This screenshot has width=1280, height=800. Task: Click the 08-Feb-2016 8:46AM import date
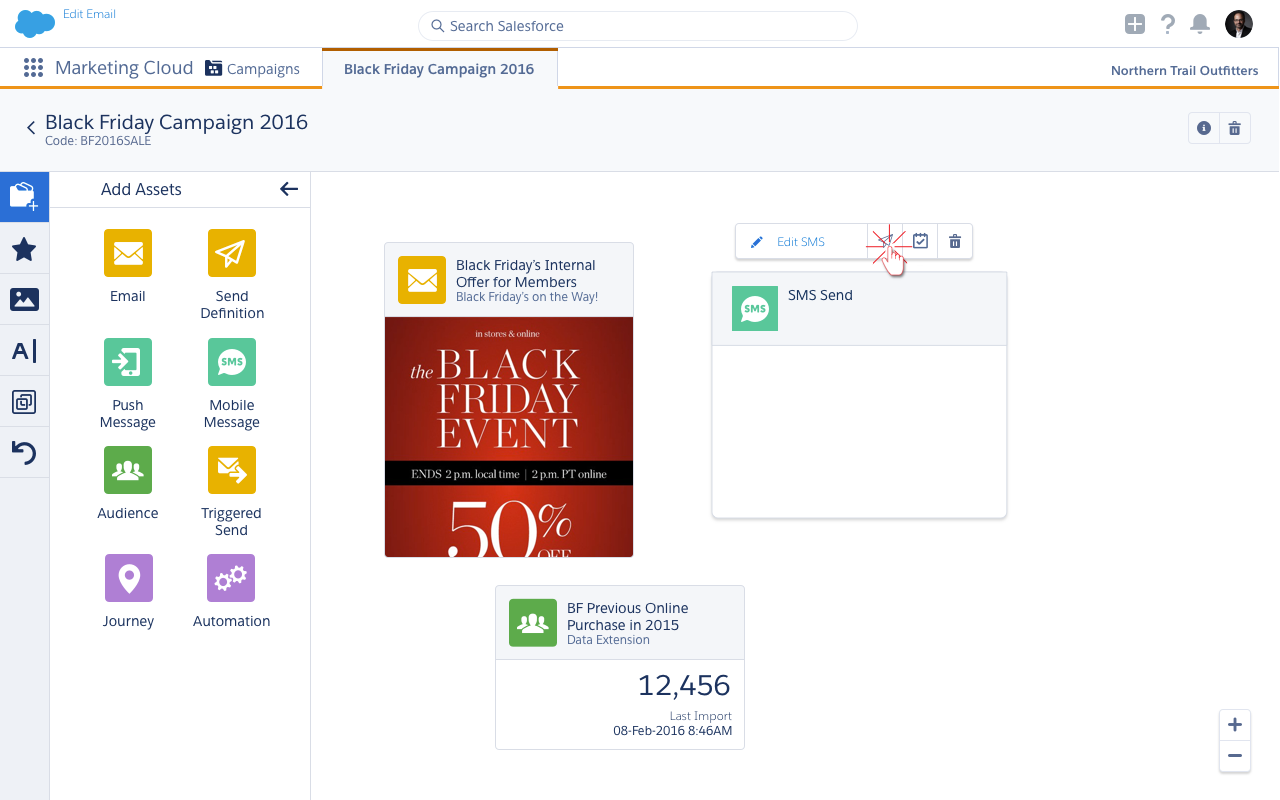pyautogui.click(x=672, y=731)
